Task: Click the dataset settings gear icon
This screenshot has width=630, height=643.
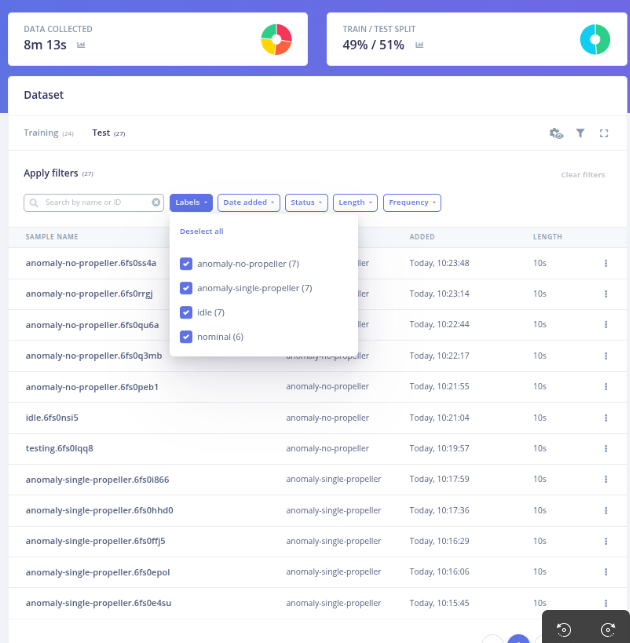Action: pyautogui.click(x=556, y=133)
